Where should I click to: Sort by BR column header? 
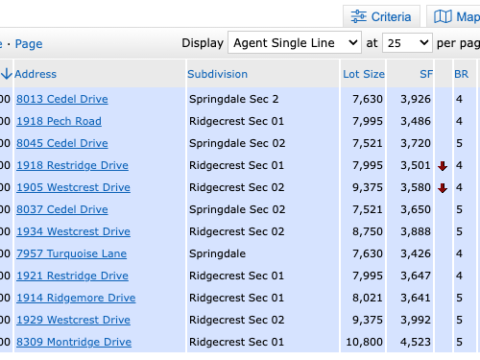[x=461, y=74]
